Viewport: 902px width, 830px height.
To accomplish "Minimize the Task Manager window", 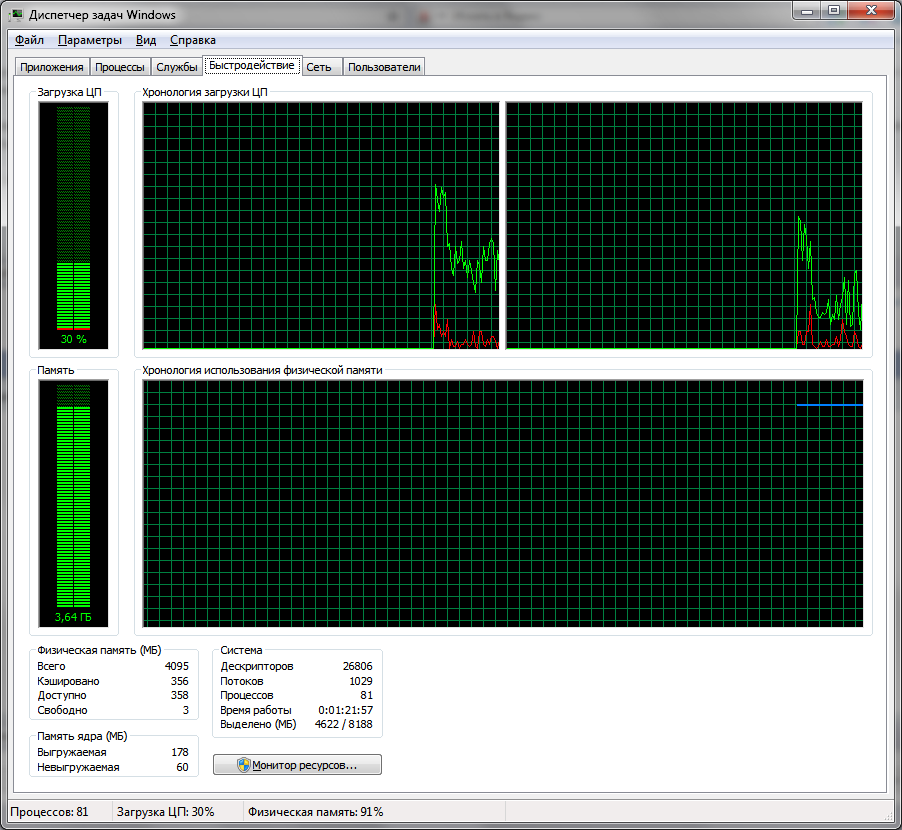I will (808, 10).
